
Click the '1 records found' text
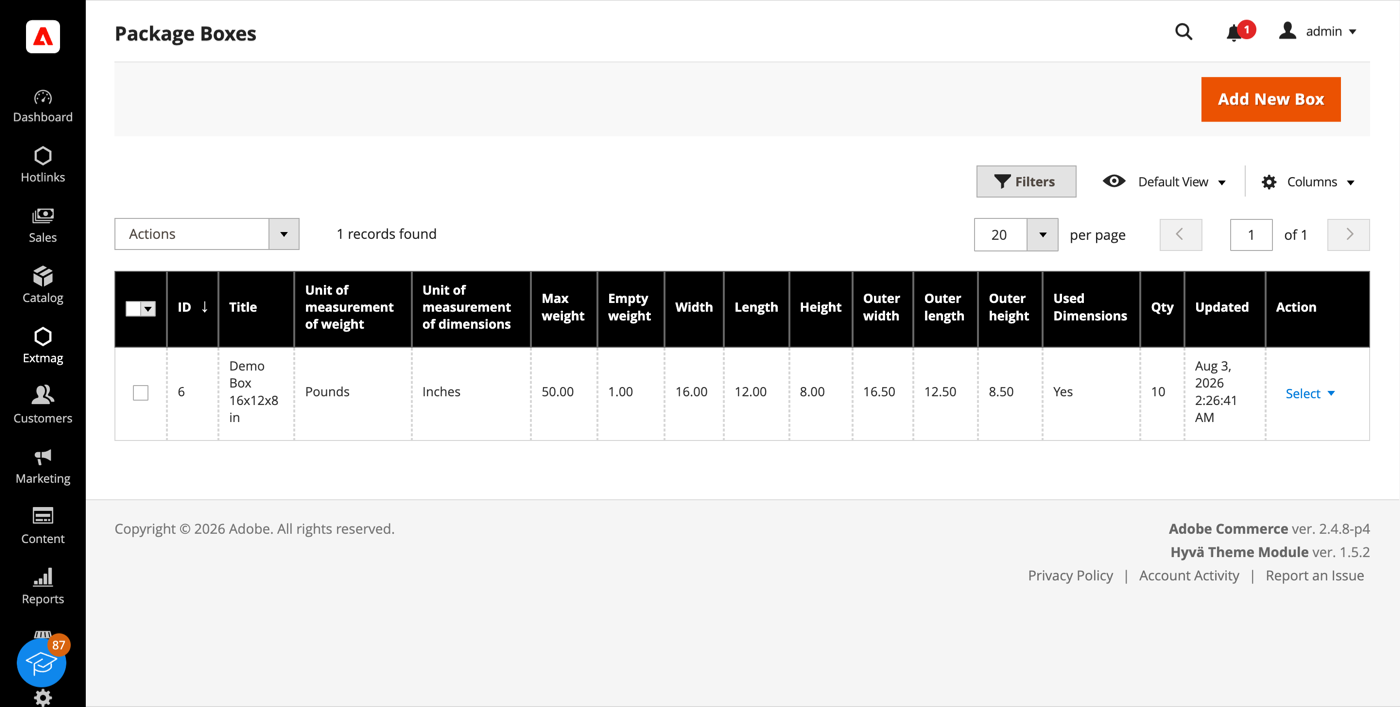(x=386, y=234)
